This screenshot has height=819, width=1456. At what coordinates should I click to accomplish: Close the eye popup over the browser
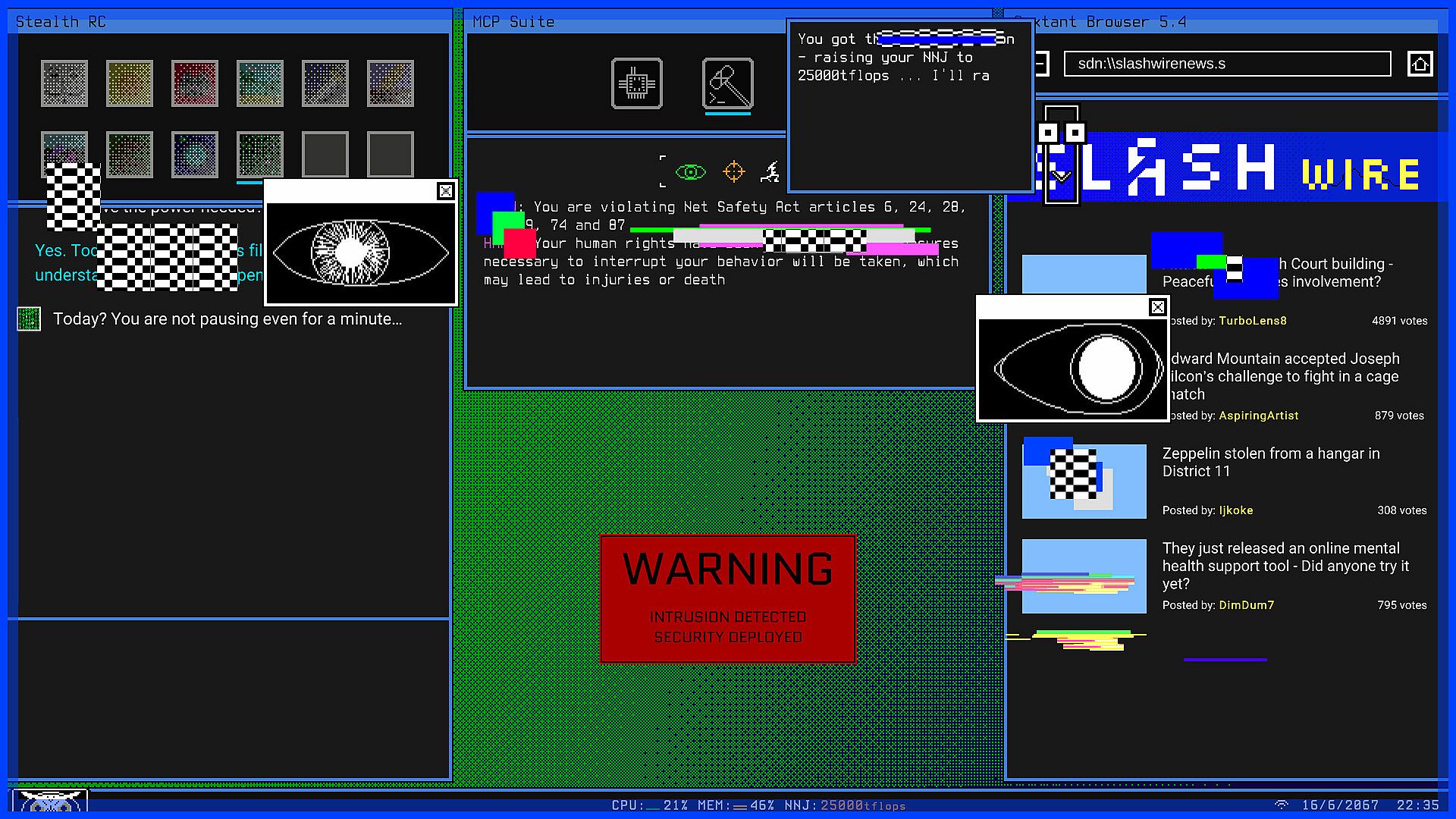1157,307
